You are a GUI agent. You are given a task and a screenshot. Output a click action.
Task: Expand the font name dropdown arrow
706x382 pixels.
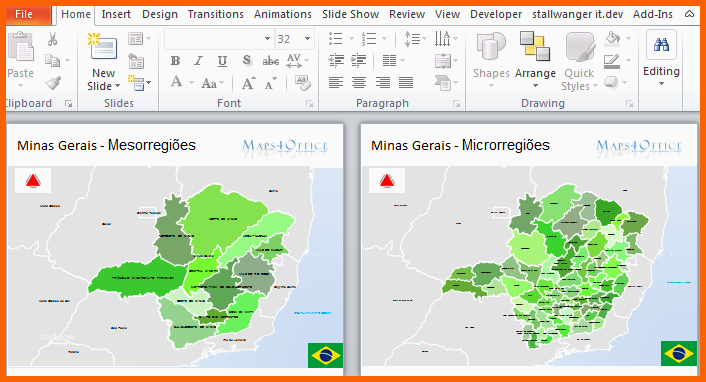[267, 39]
